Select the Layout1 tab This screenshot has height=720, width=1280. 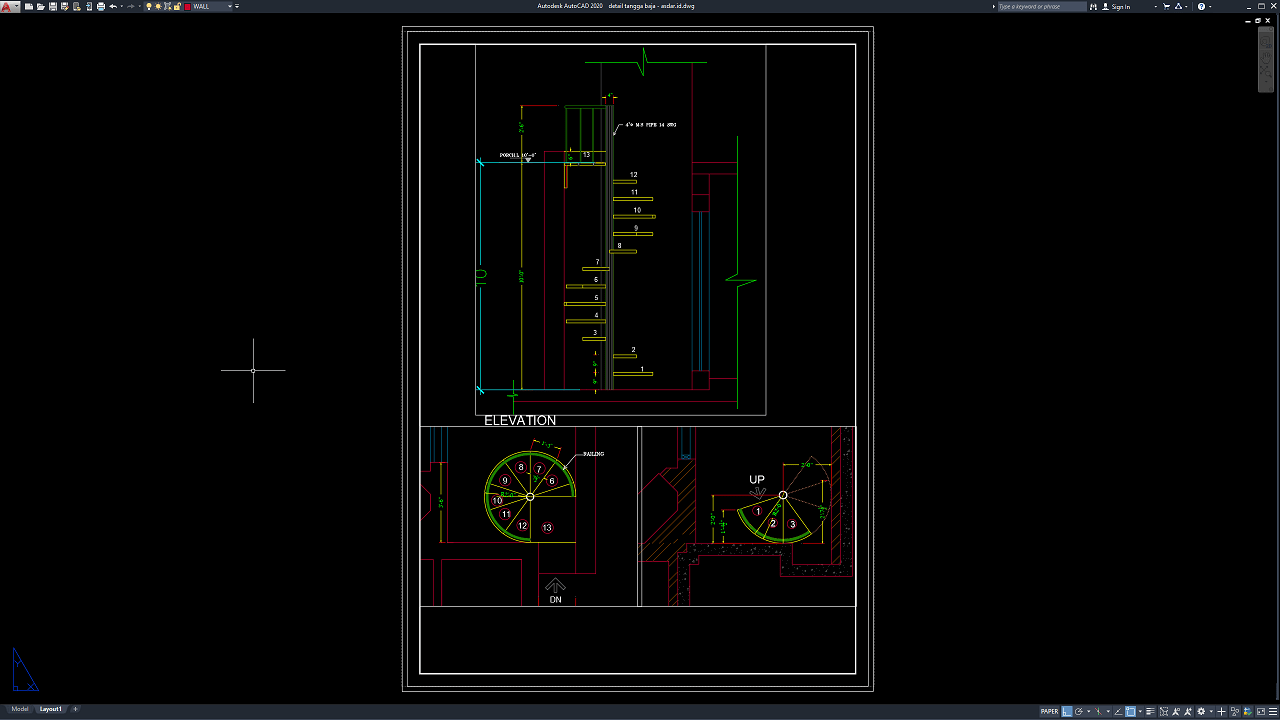(x=50, y=709)
